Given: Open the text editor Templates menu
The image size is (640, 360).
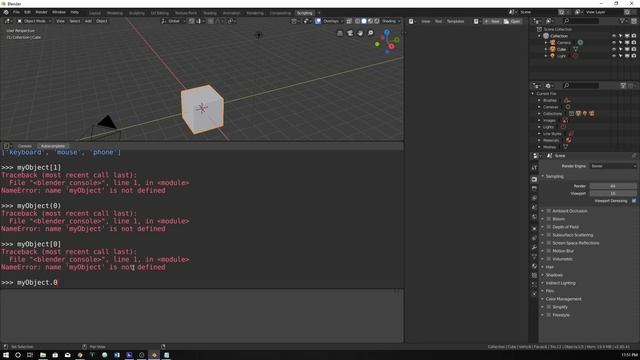Looking at the screenshot, I should 455,21.
